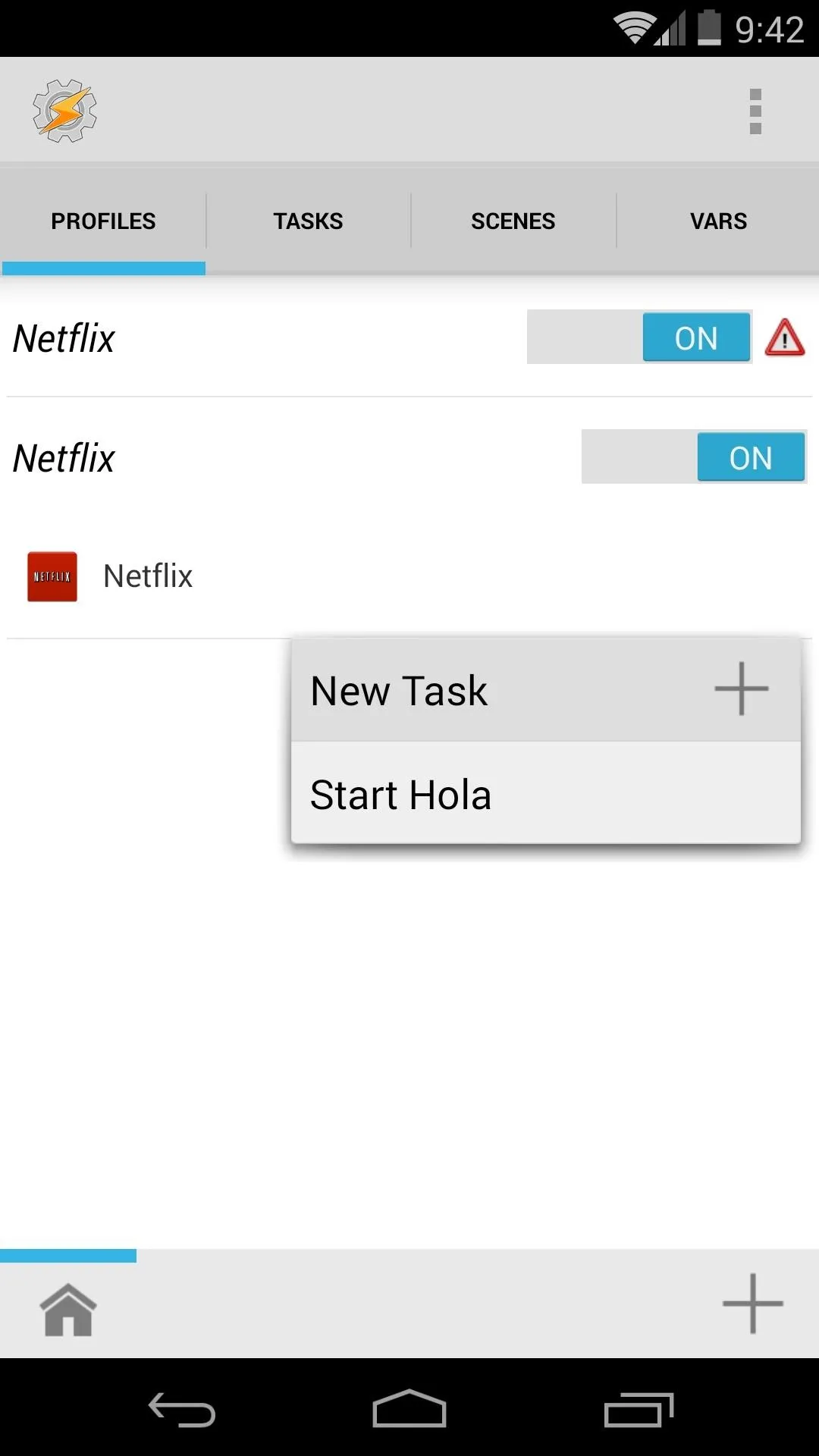Tap the Android back navigation arrow
This screenshot has width=819, height=1456.
click(182, 1410)
